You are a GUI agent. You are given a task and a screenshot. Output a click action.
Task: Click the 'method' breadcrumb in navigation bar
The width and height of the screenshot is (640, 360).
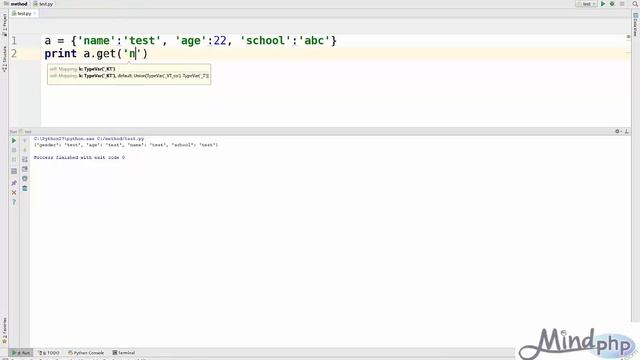tap(16, 4)
